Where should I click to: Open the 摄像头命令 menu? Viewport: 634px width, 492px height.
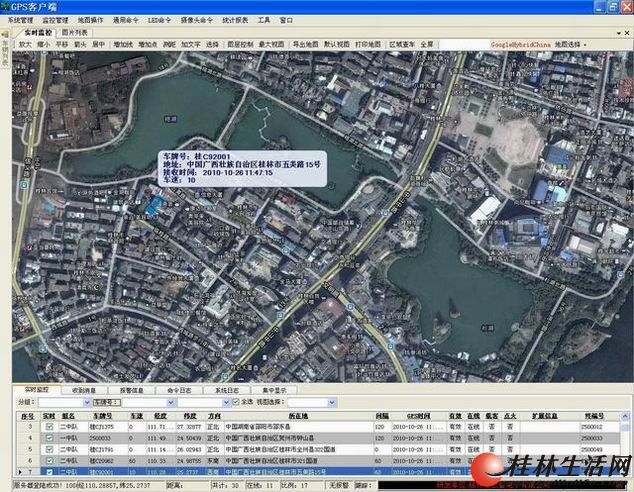[197, 20]
